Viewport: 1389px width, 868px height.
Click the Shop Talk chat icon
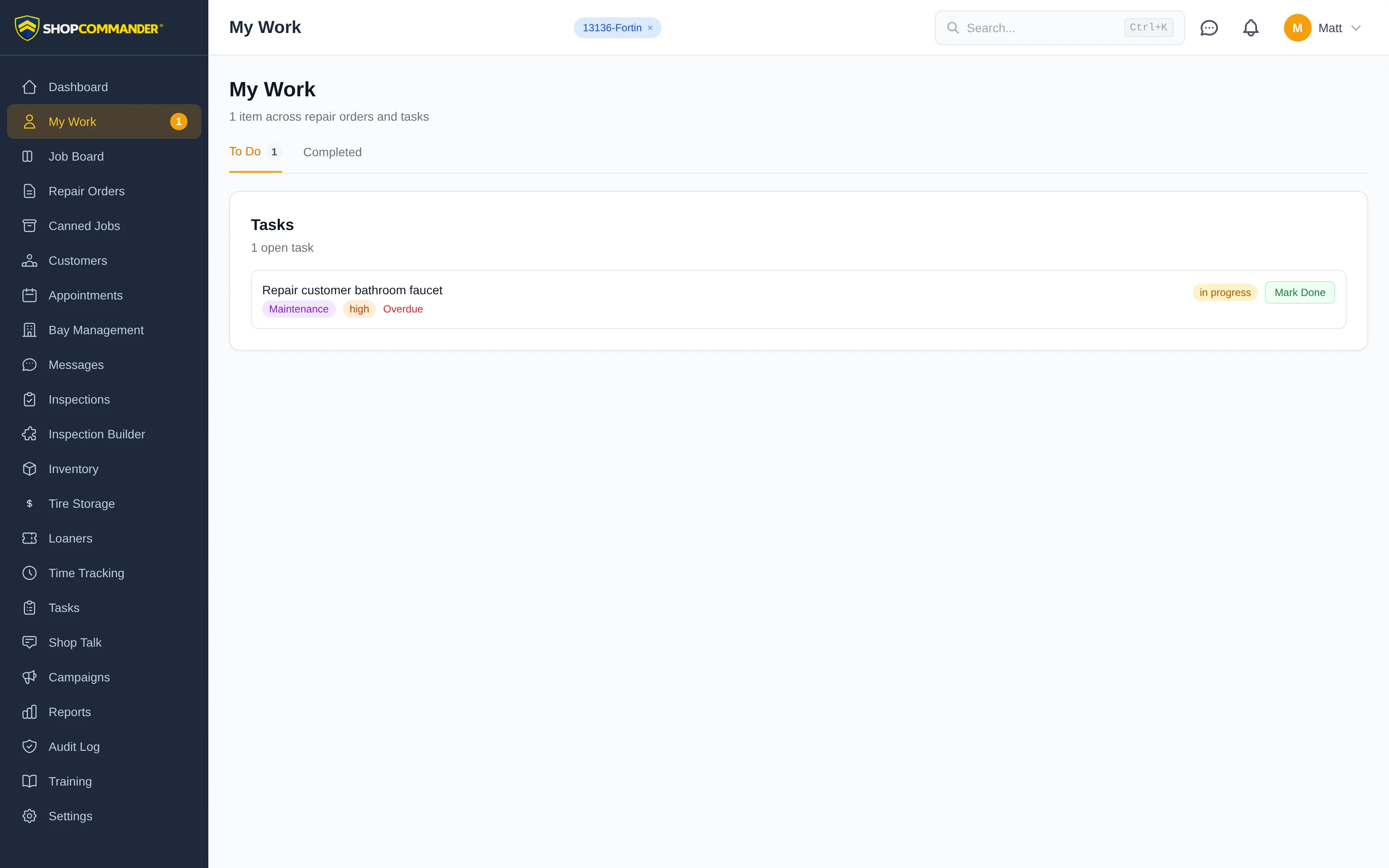[x=29, y=643]
